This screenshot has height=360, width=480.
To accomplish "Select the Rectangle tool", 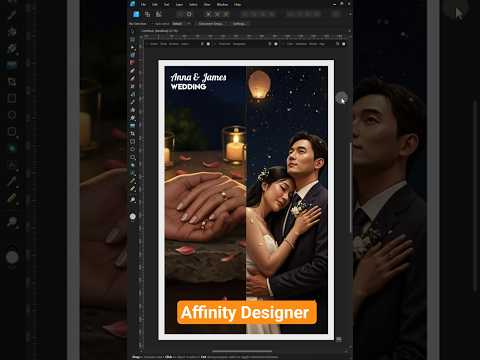I will click(x=133, y=142).
